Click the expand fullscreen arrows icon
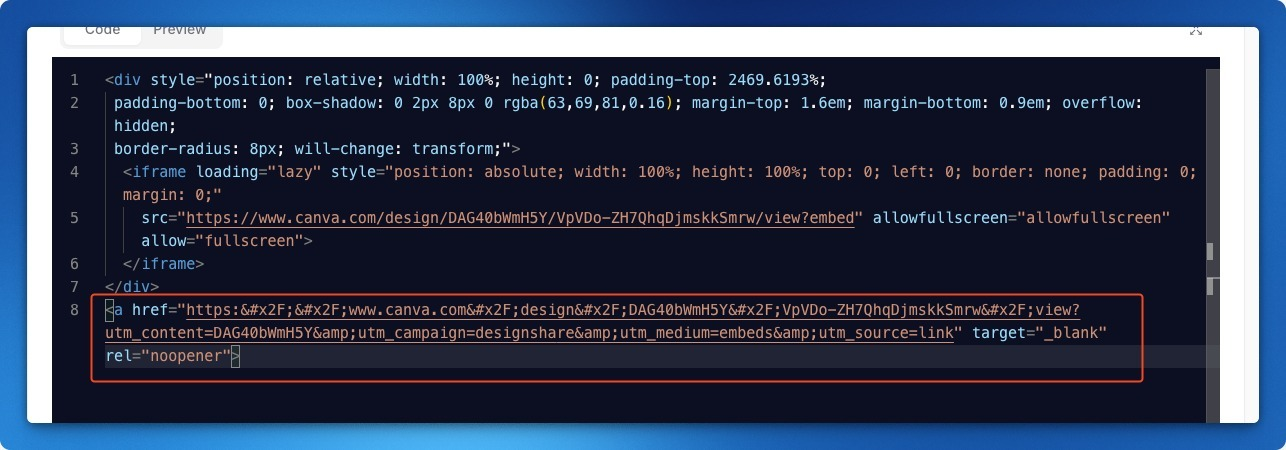The width and height of the screenshot is (1286, 450). [x=1195, y=30]
